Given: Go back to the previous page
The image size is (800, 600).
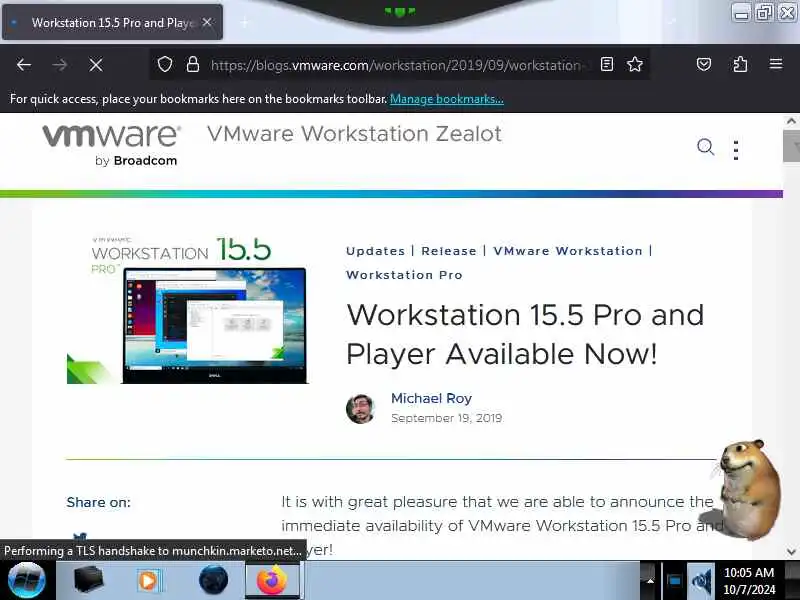Looking at the screenshot, I should 24,65.
